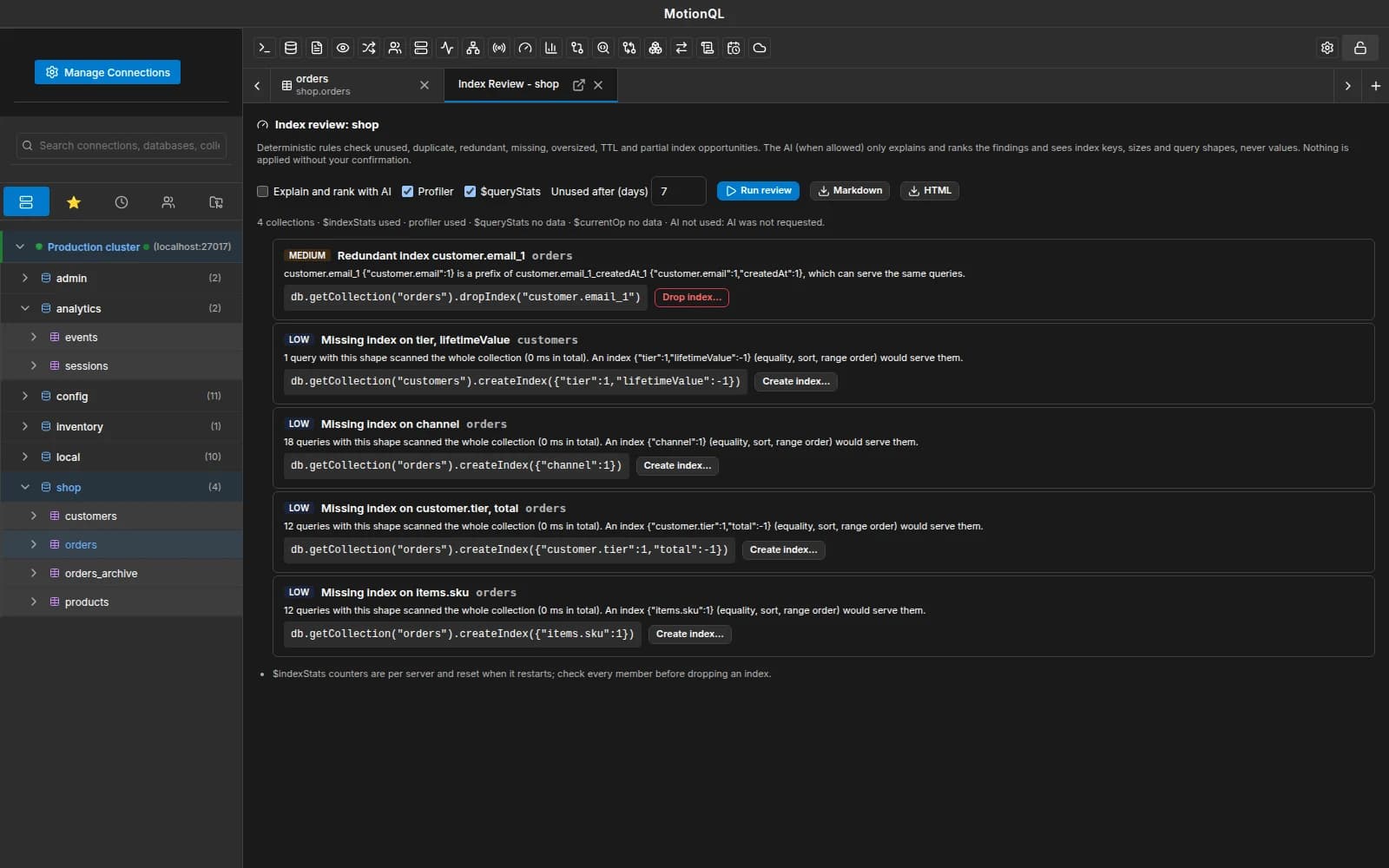
Task: Click the eye view toolbar icon
Action: click(343, 48)
